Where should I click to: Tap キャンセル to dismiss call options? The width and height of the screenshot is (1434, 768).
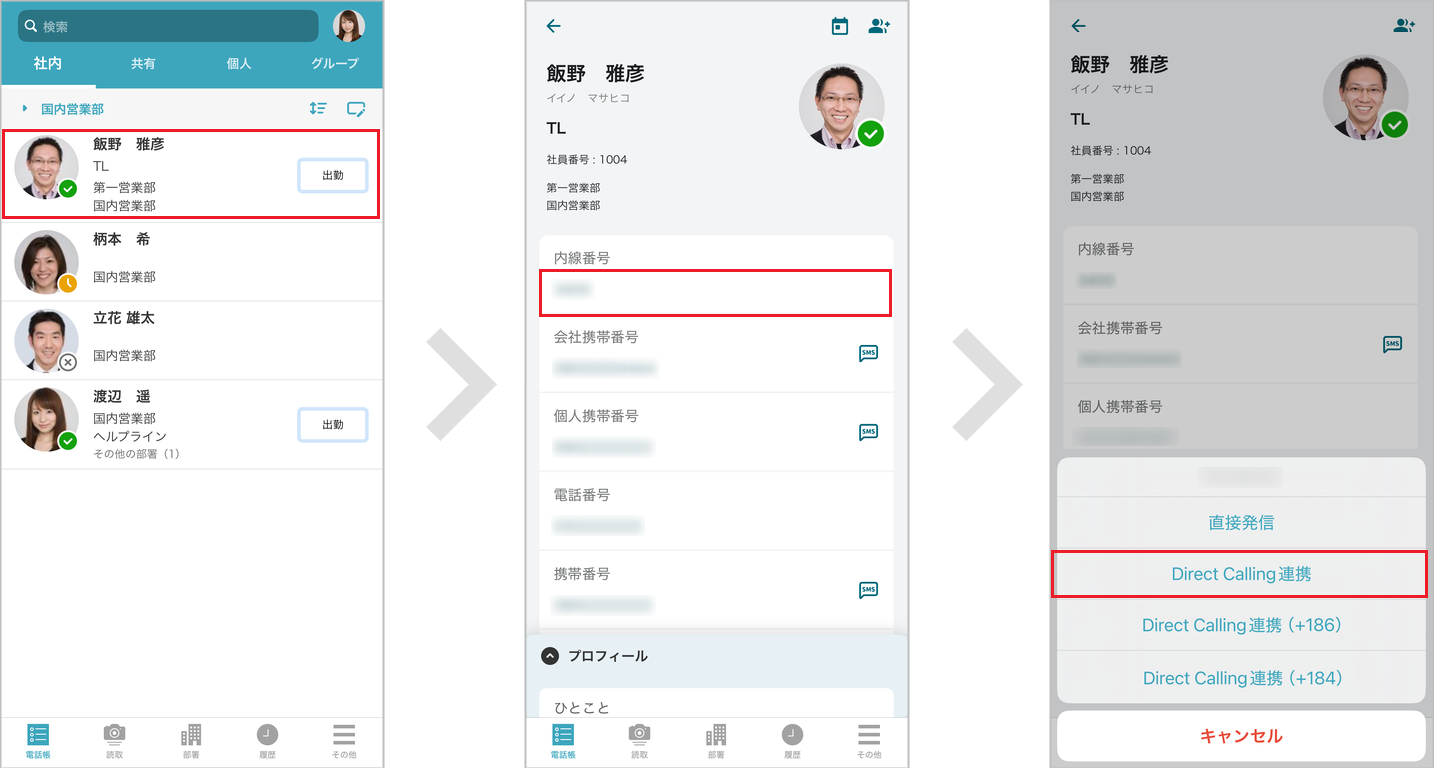tap(1241, 736)
